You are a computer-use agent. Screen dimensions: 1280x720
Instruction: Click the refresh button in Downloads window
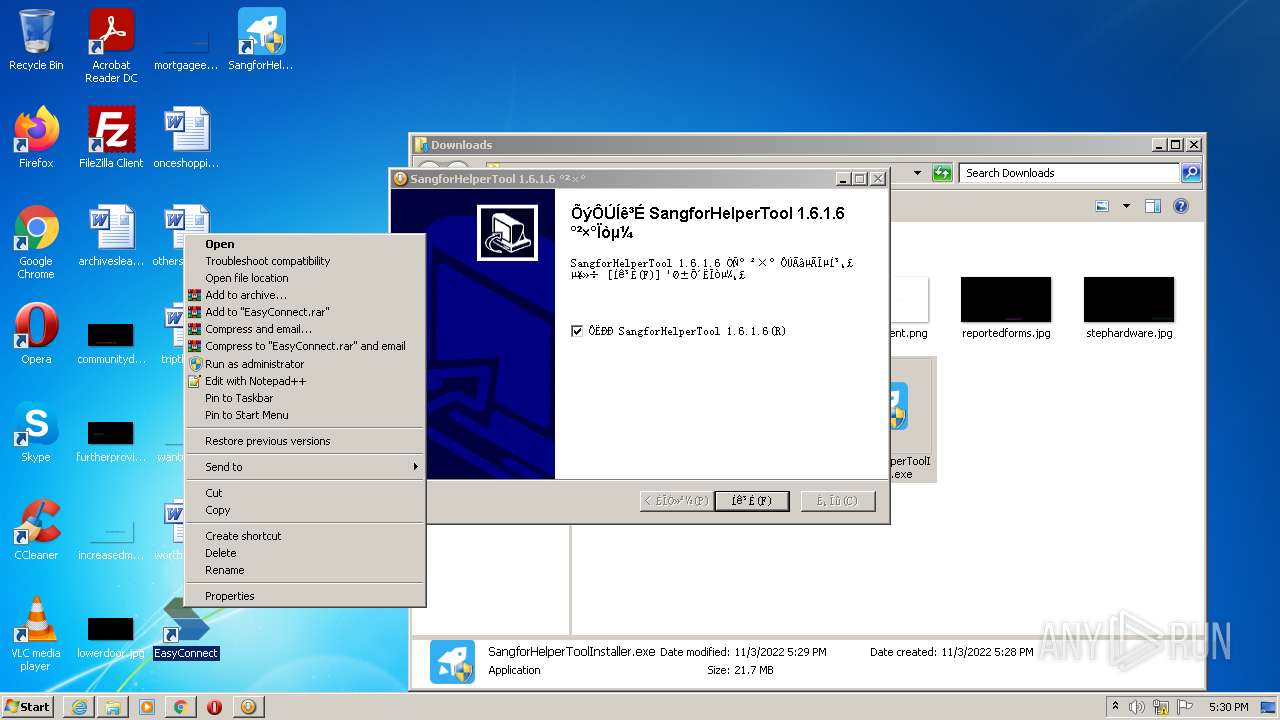pos(942,173)
